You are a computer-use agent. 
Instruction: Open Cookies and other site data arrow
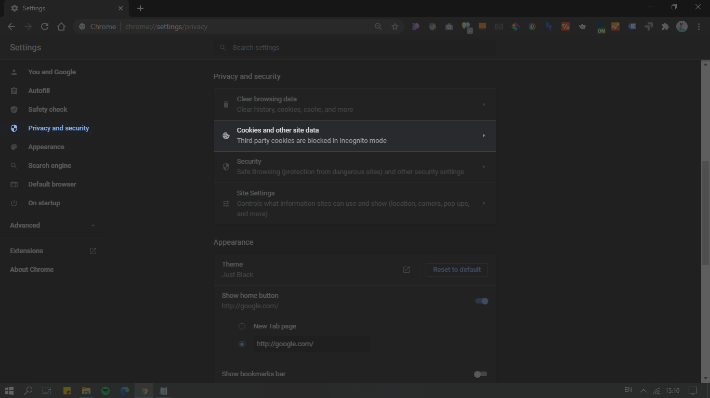[x=484, y=135]
